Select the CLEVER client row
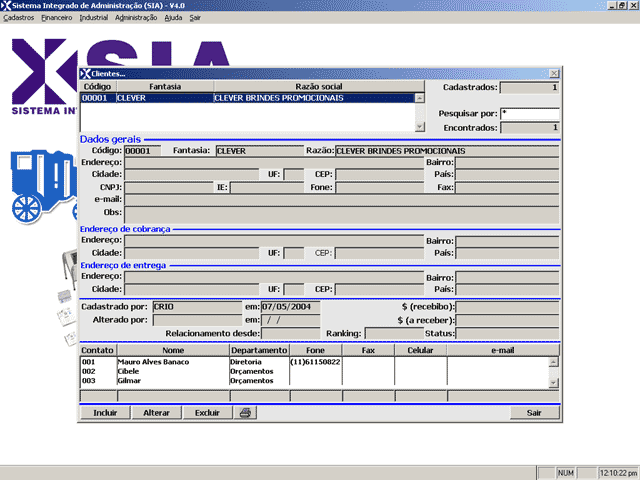The height and width of the screenshot is (480, 640). click(245, 98)
